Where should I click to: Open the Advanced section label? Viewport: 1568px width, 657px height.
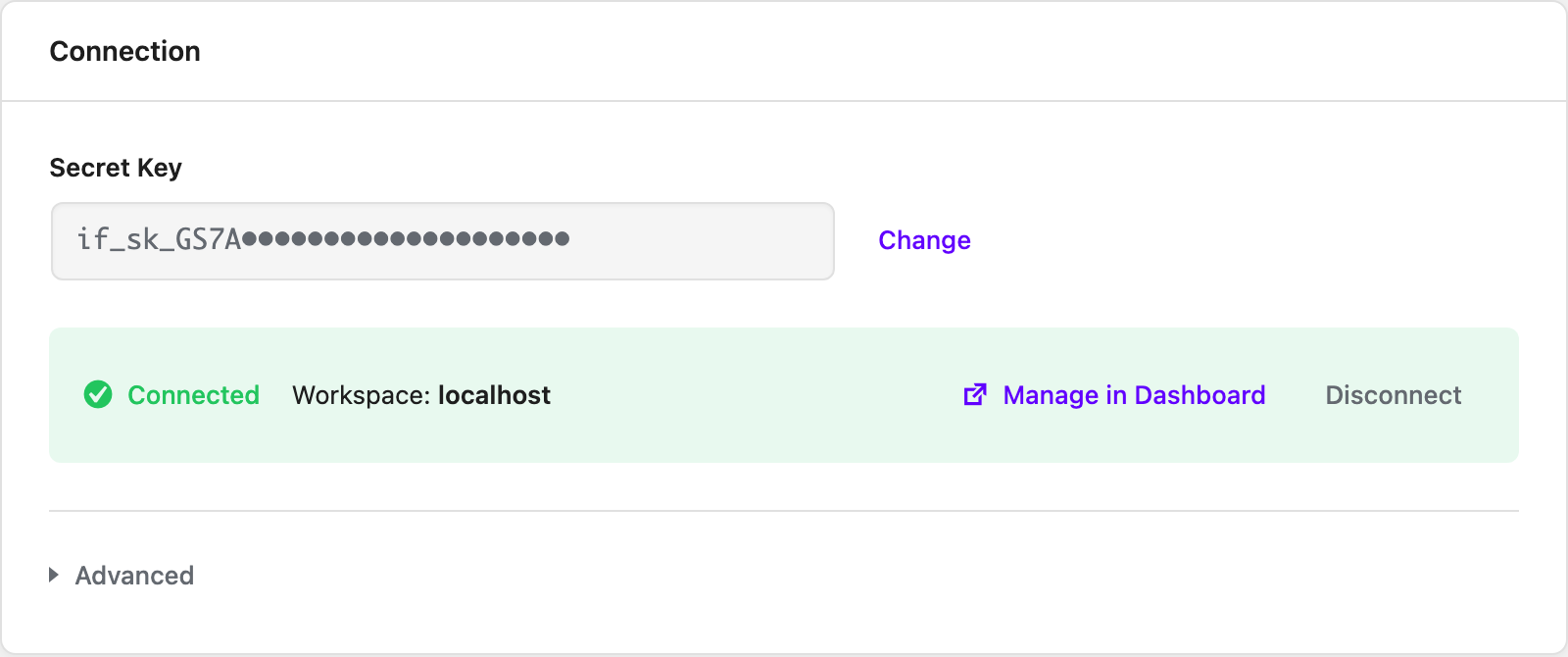(134, 576)
